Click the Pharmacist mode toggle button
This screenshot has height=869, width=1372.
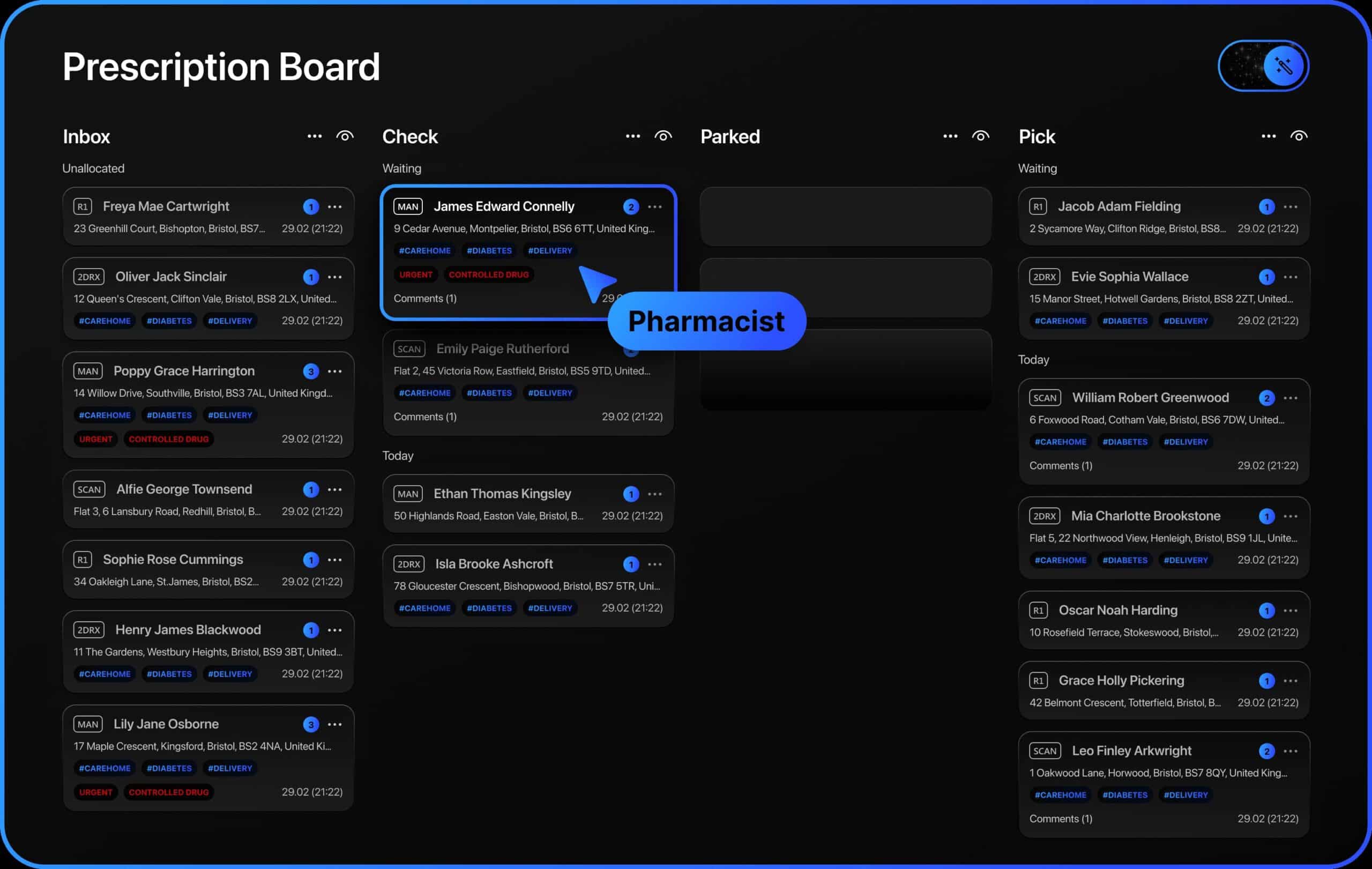pyautogui.click(x=1264, y=65)
